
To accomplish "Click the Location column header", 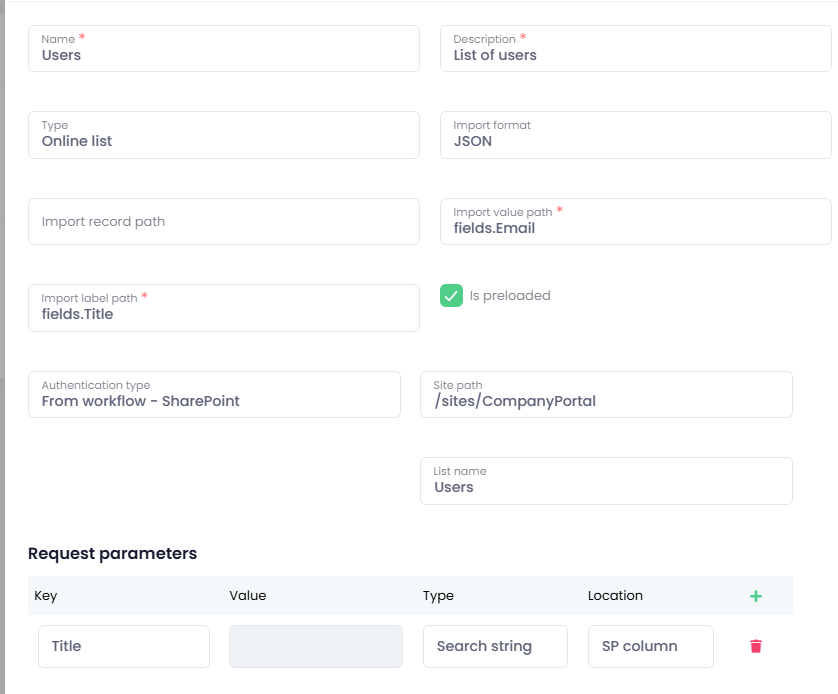I will click(615, 595).
